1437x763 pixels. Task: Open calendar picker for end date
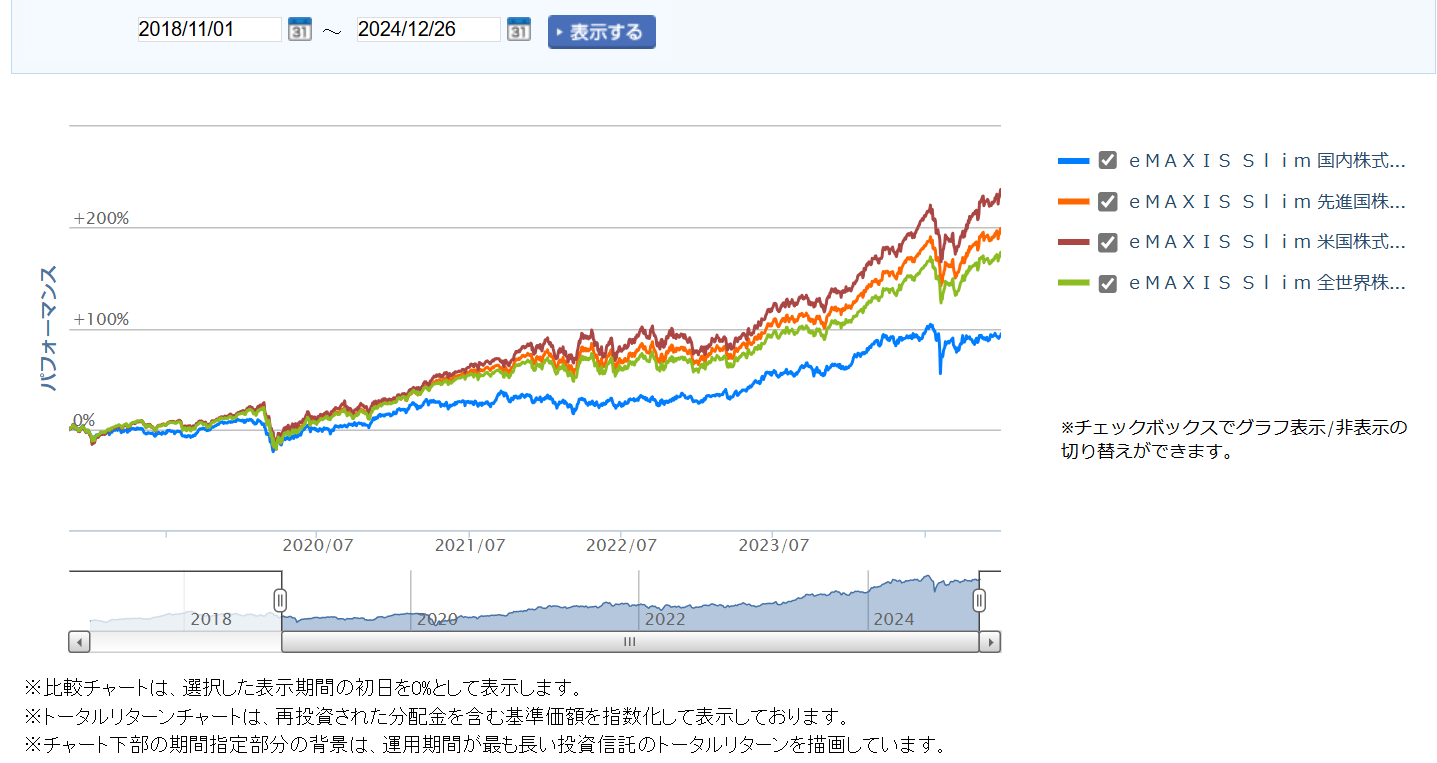coord(519,30)
